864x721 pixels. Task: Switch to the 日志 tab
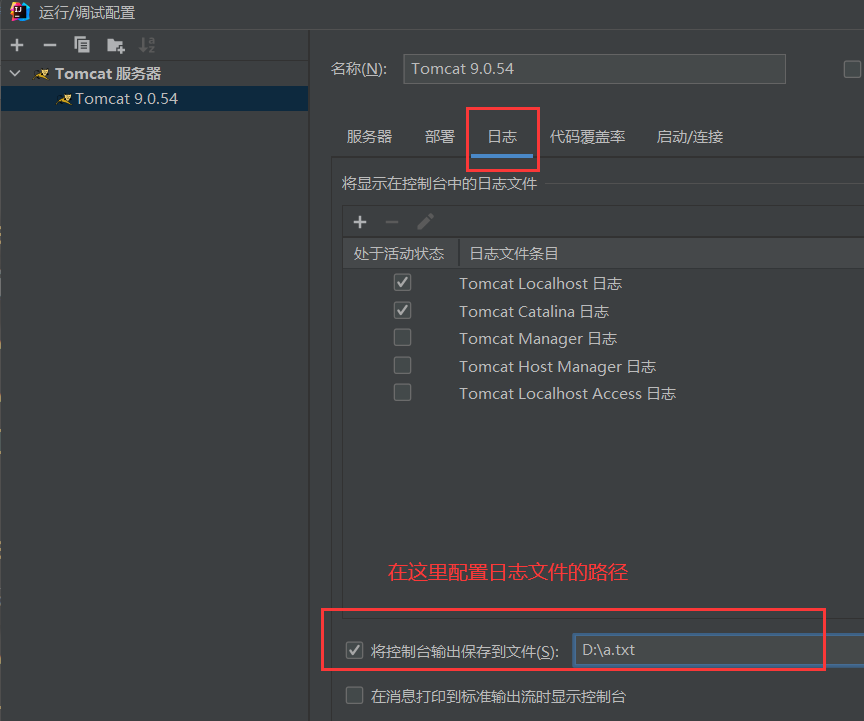pos(502,137)
